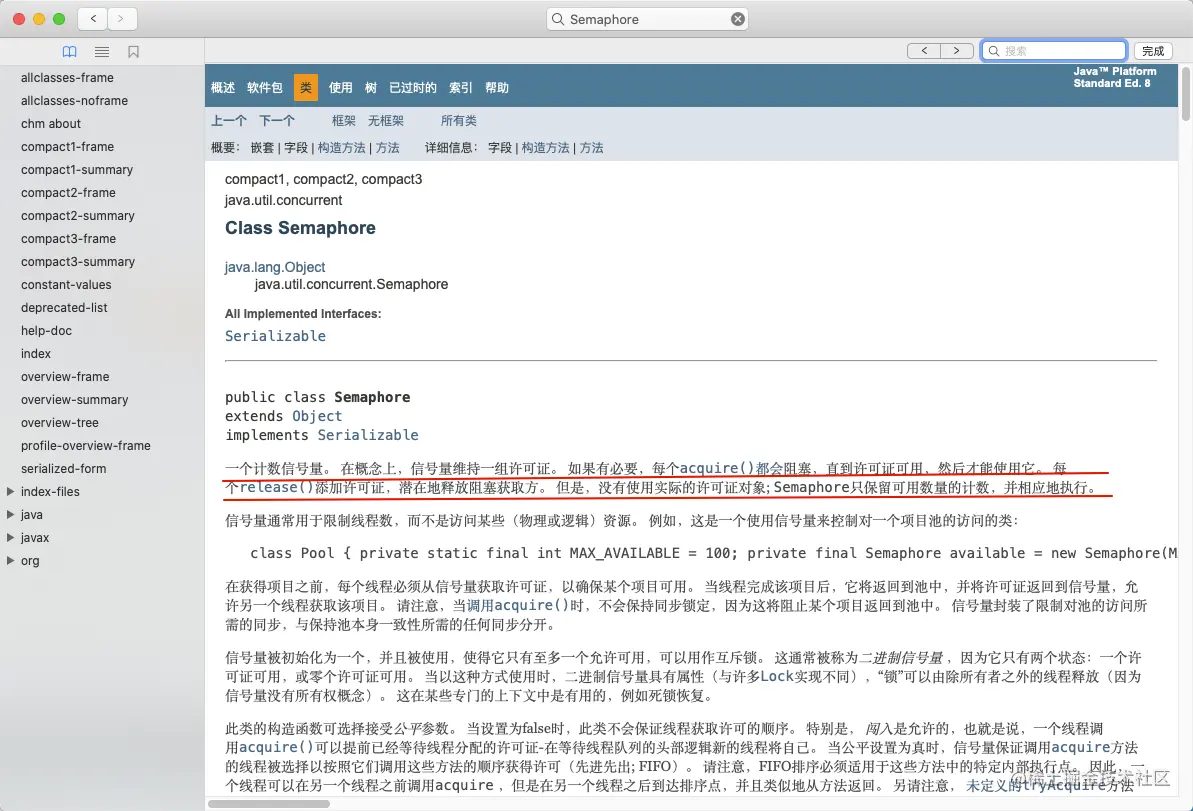Screen dimensions: 1193x811
Task: Select compact3-summary in sidebar
Action: [78, 261]
